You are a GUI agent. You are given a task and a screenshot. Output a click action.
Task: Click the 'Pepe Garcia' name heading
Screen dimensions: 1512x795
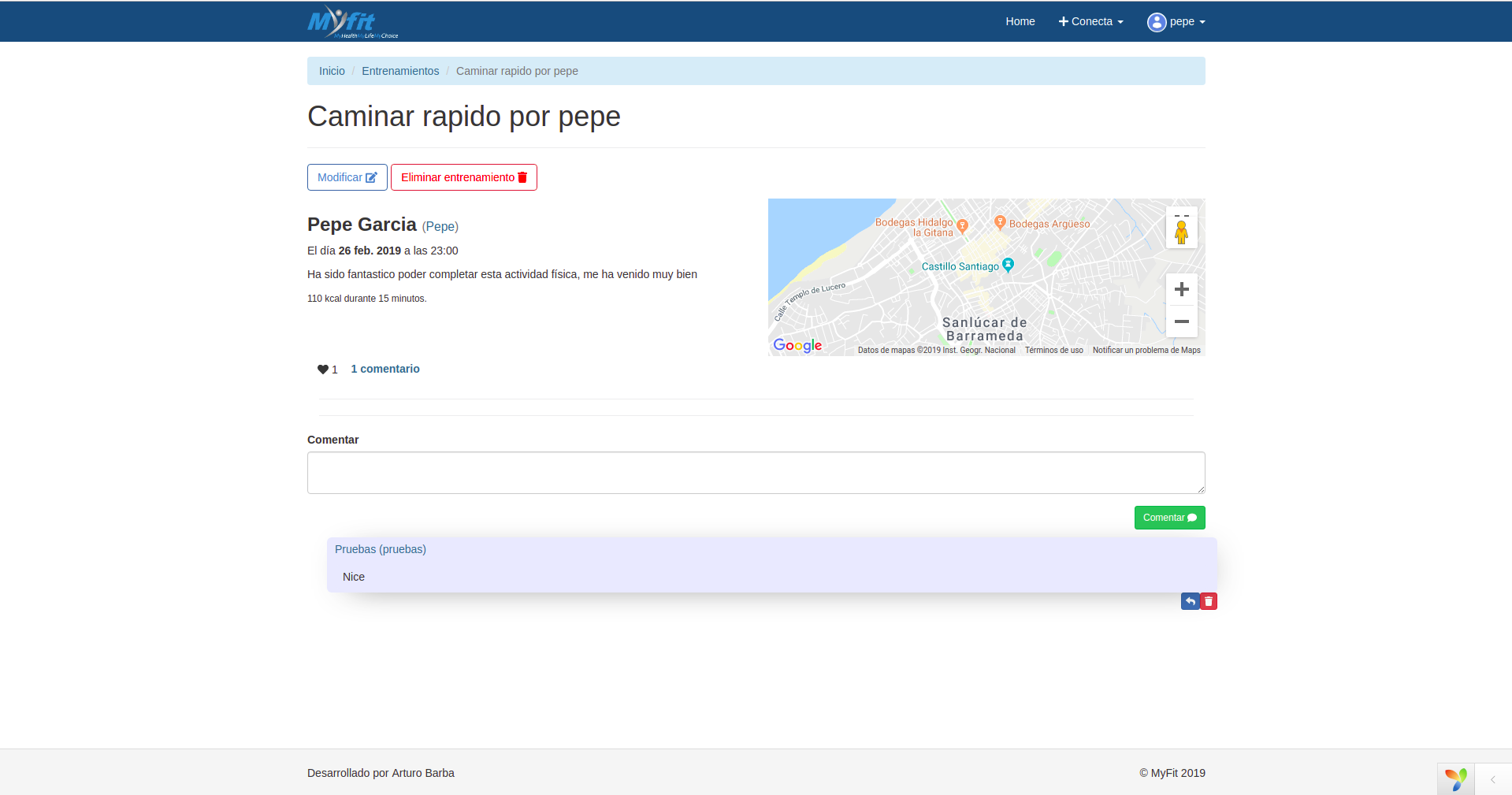pos(362,225)
